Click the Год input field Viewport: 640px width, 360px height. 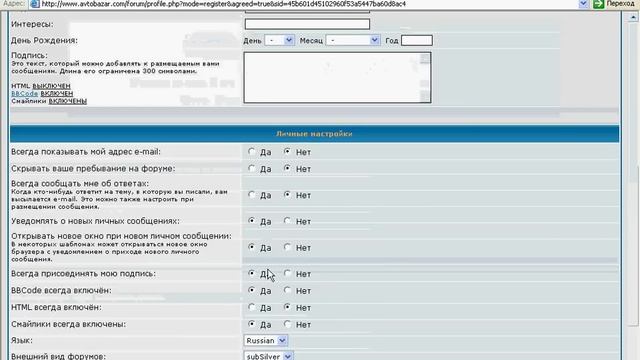coord(416,40)
